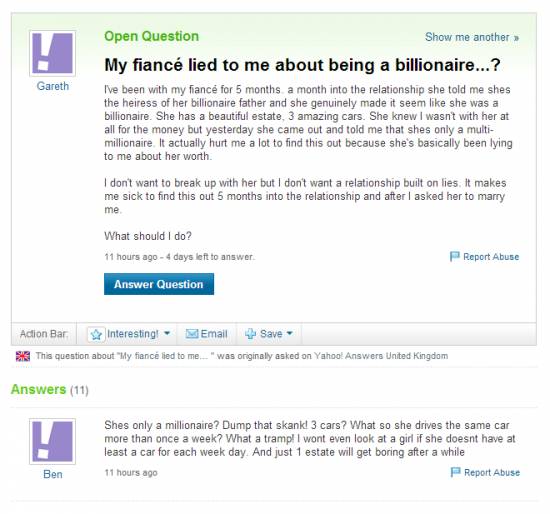Click Report Abuse on the question
Viewport: 550px width, 514px height.
(491, 257)
